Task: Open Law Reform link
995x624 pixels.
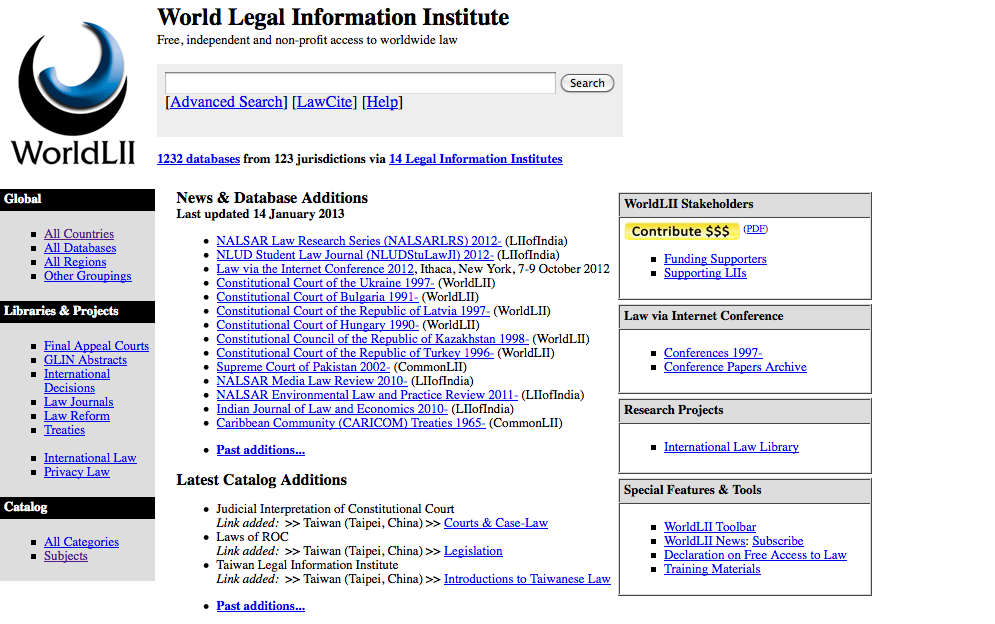Action: (x=77, y=415)
